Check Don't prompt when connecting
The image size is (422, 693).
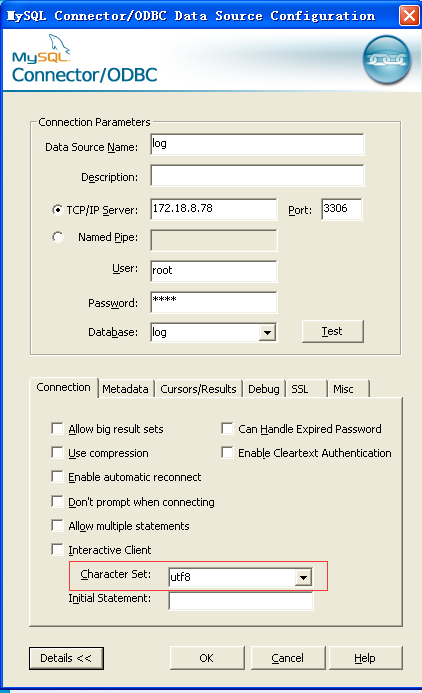[57, 502]
